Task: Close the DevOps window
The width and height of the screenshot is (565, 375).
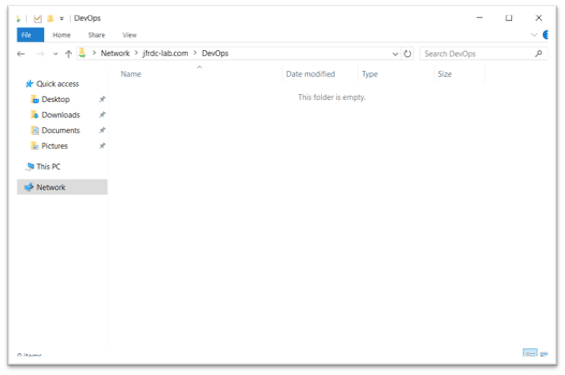Action: pos(539,18)
